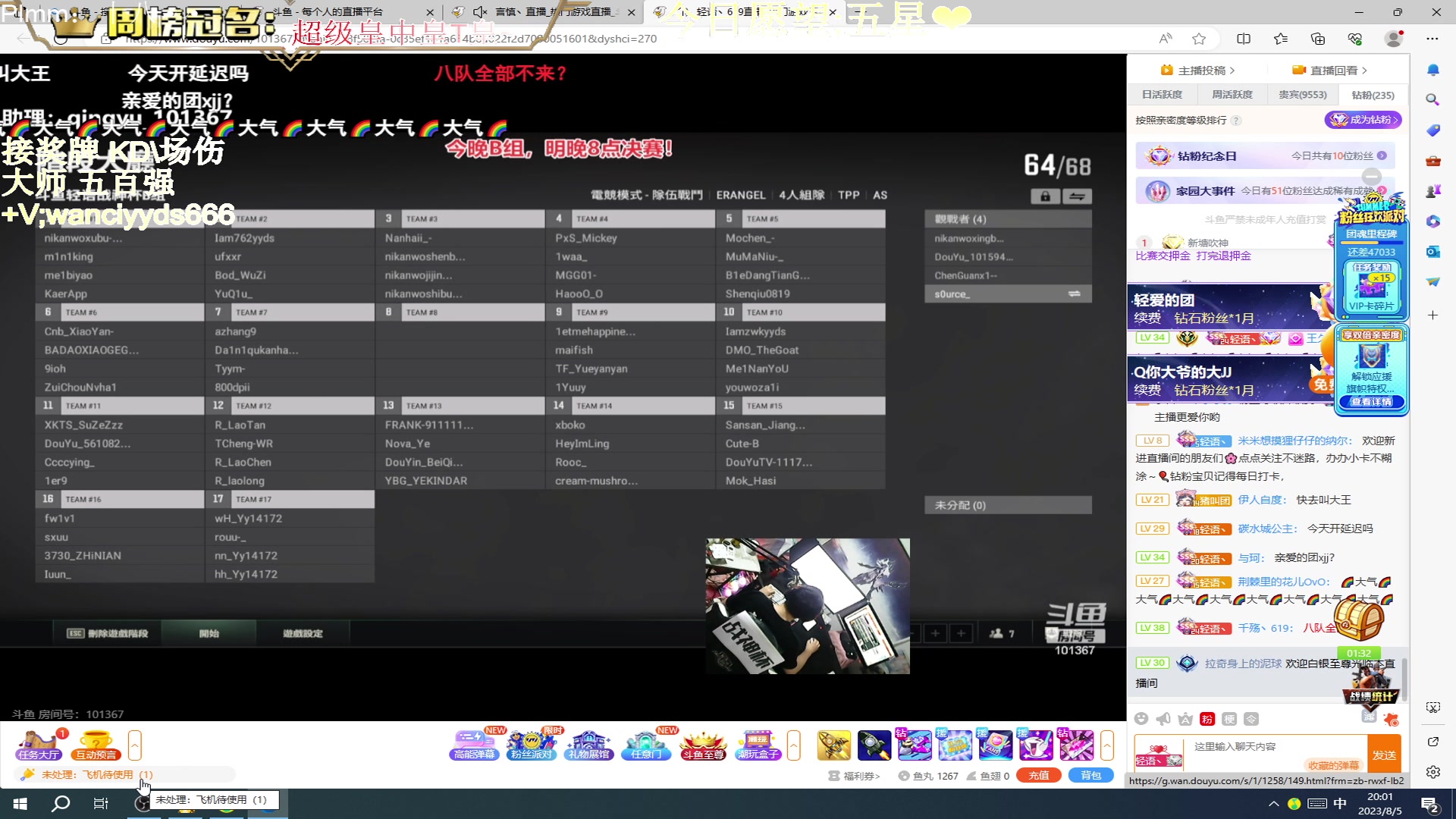The width and height of the screenshot is (1456, 819).
Task: Send the rocket gift
Action: (x=874, y=745)
